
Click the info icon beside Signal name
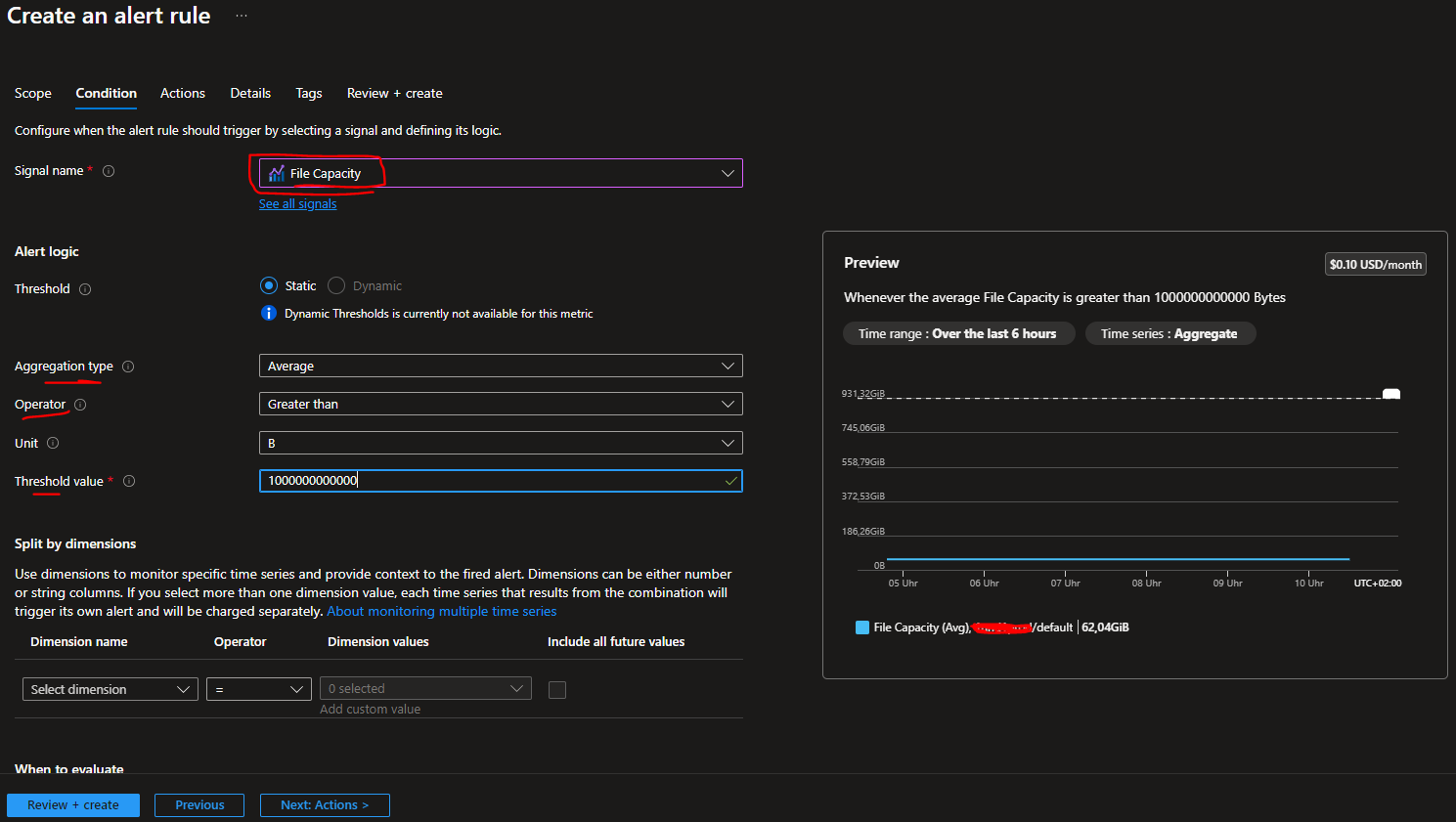pyautogui.click(x=109, y=171)
